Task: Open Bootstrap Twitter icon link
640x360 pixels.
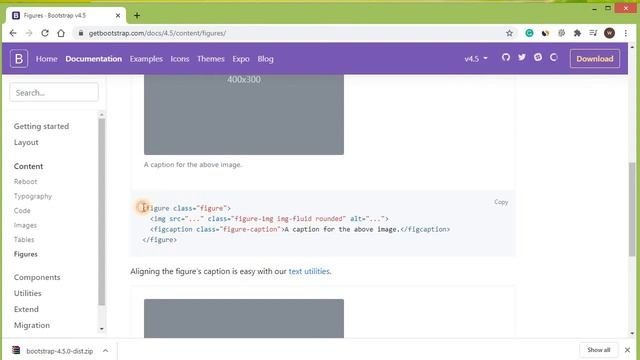Action: (x=522, y=58)
